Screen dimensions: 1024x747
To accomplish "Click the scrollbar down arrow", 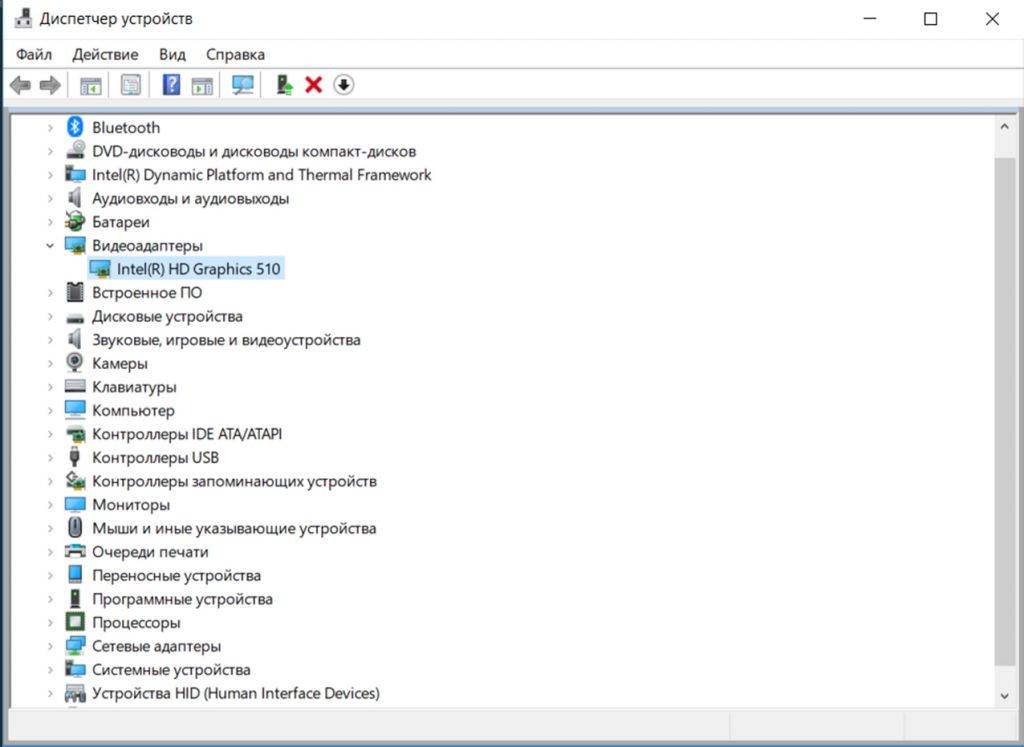I will pyautogui.click(x=1005, y=695).
